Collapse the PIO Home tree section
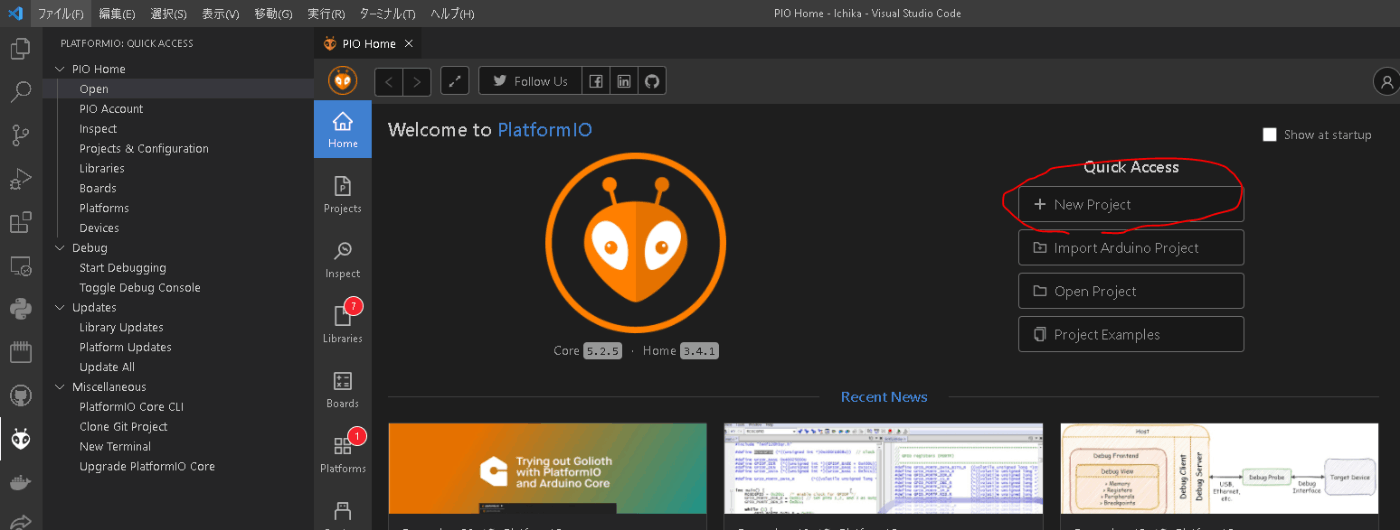This screenshot has width=1400, height=530. pyautogui.click(x=60, y=69)
